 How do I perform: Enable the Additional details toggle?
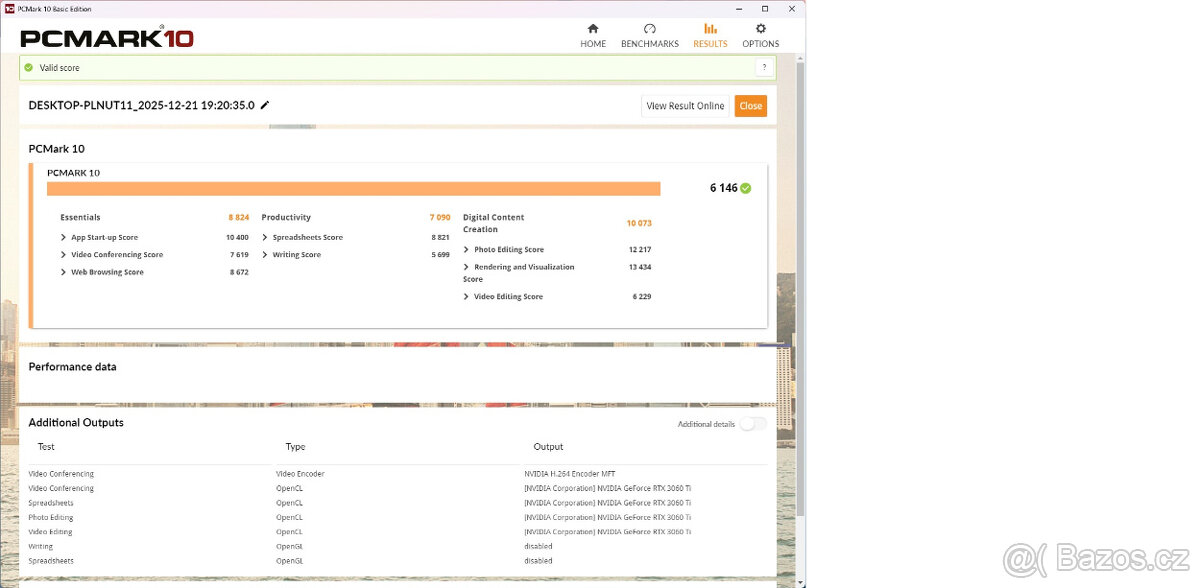[x=752, y=424]
